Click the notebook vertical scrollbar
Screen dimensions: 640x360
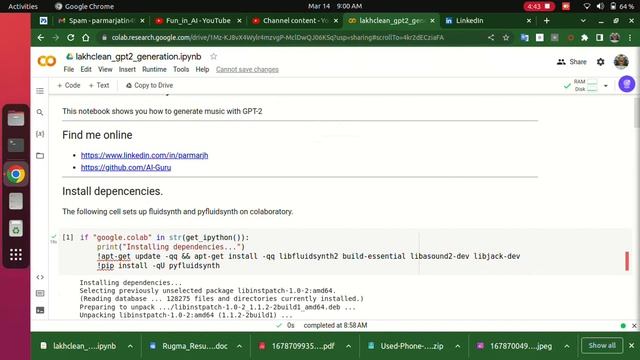click(x=637, y=112)
